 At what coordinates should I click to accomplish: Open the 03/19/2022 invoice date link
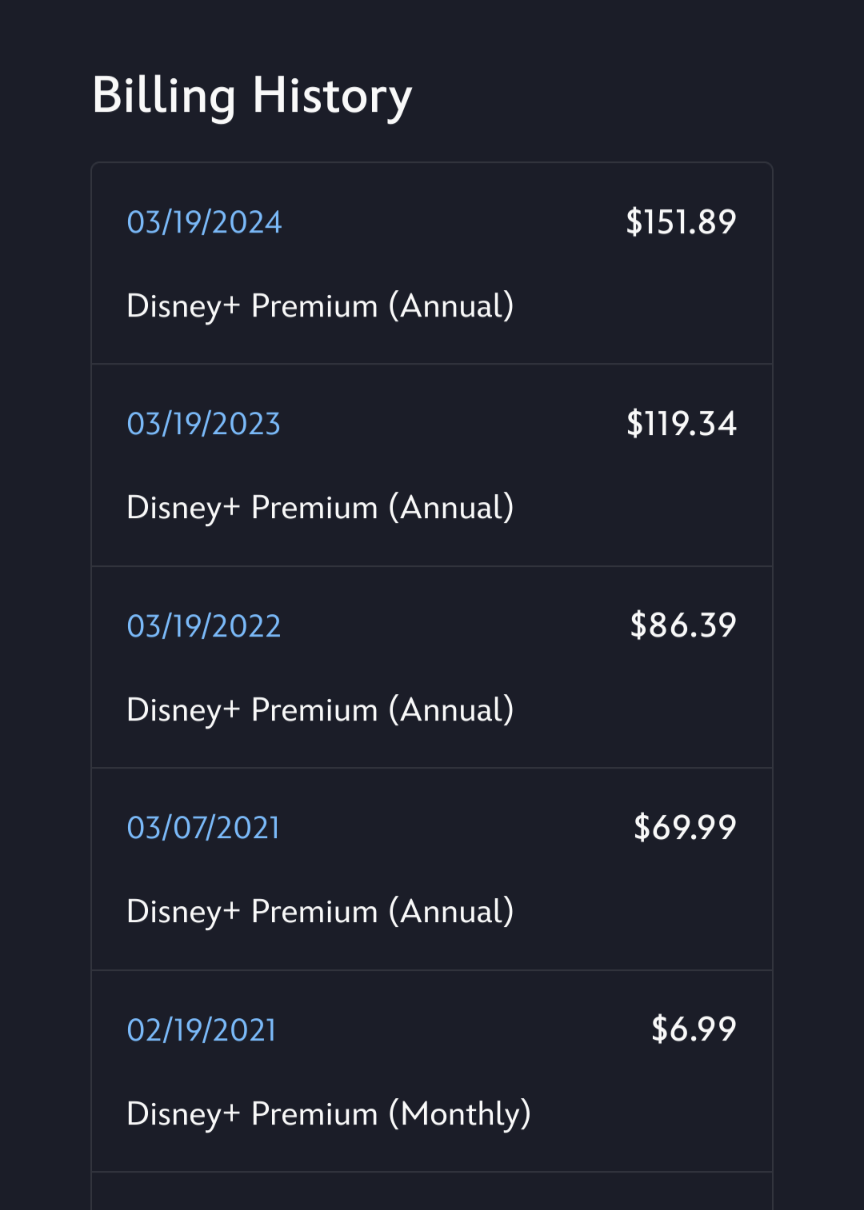point(203,626)
